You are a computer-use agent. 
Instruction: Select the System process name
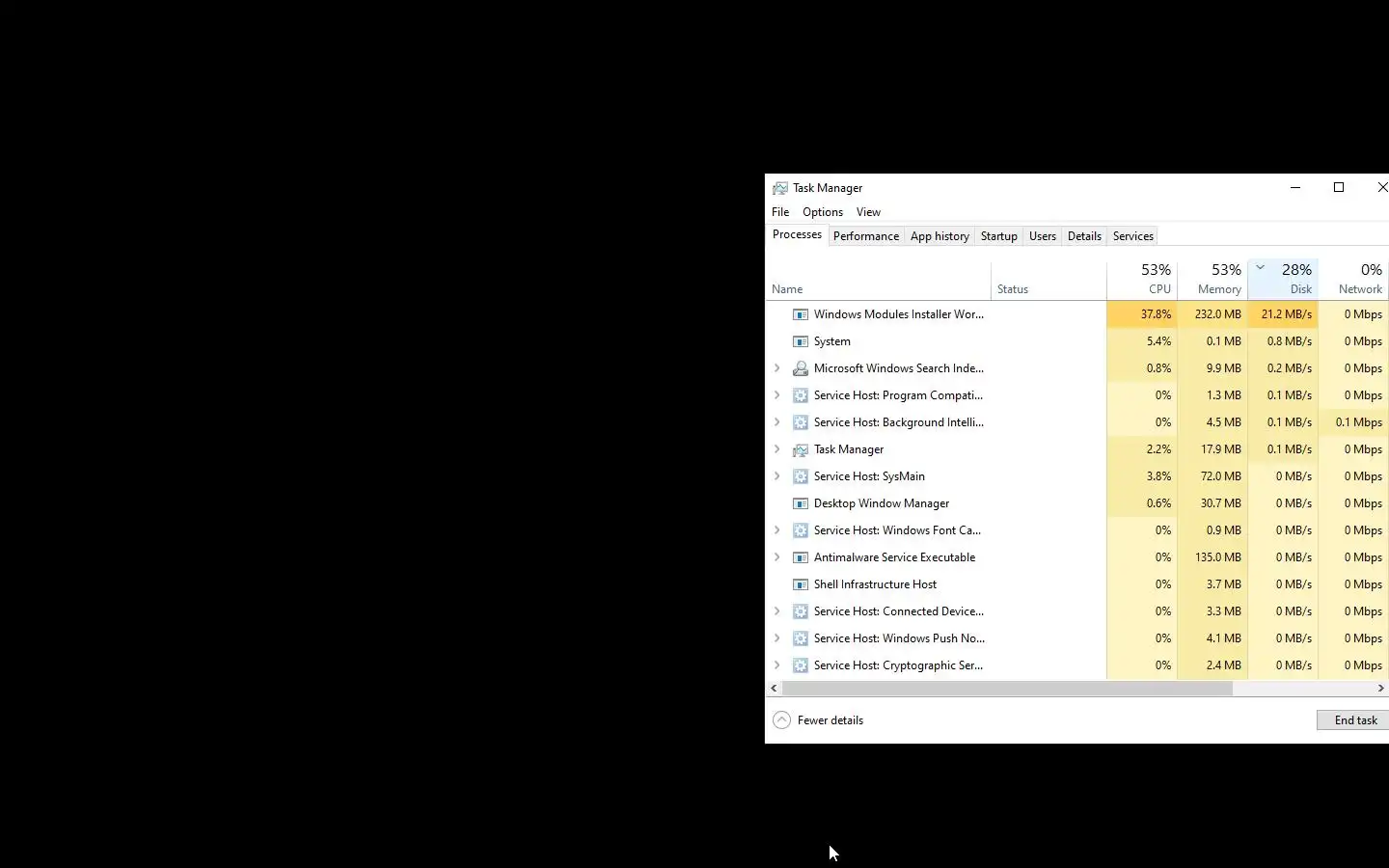pos(832,341)
